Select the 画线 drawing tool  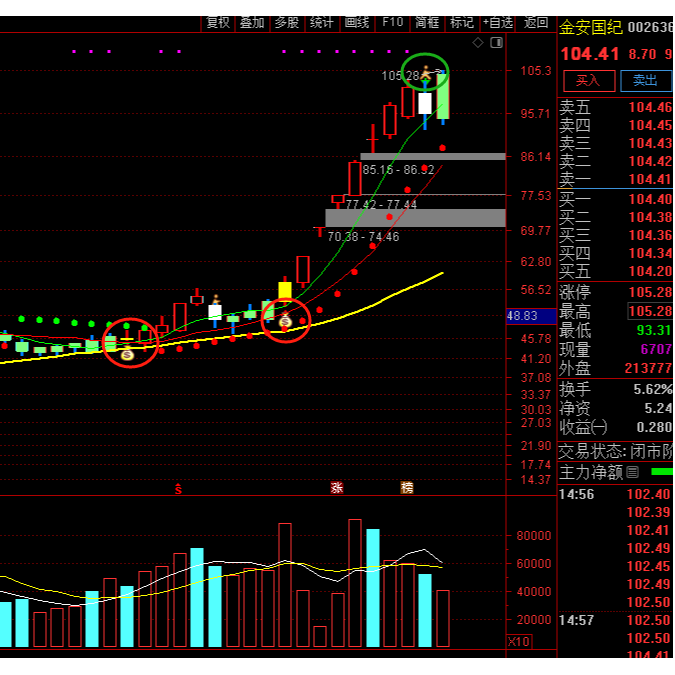[356, 22]
